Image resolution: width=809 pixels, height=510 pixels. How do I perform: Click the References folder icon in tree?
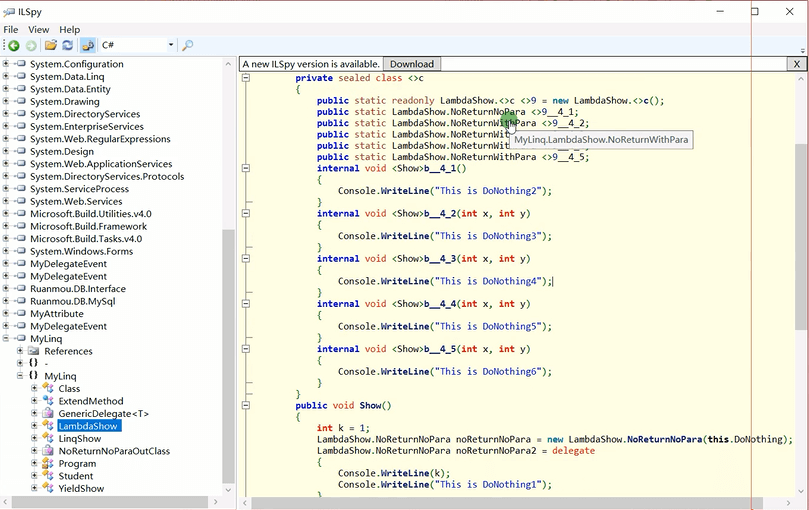coord(33,351)
